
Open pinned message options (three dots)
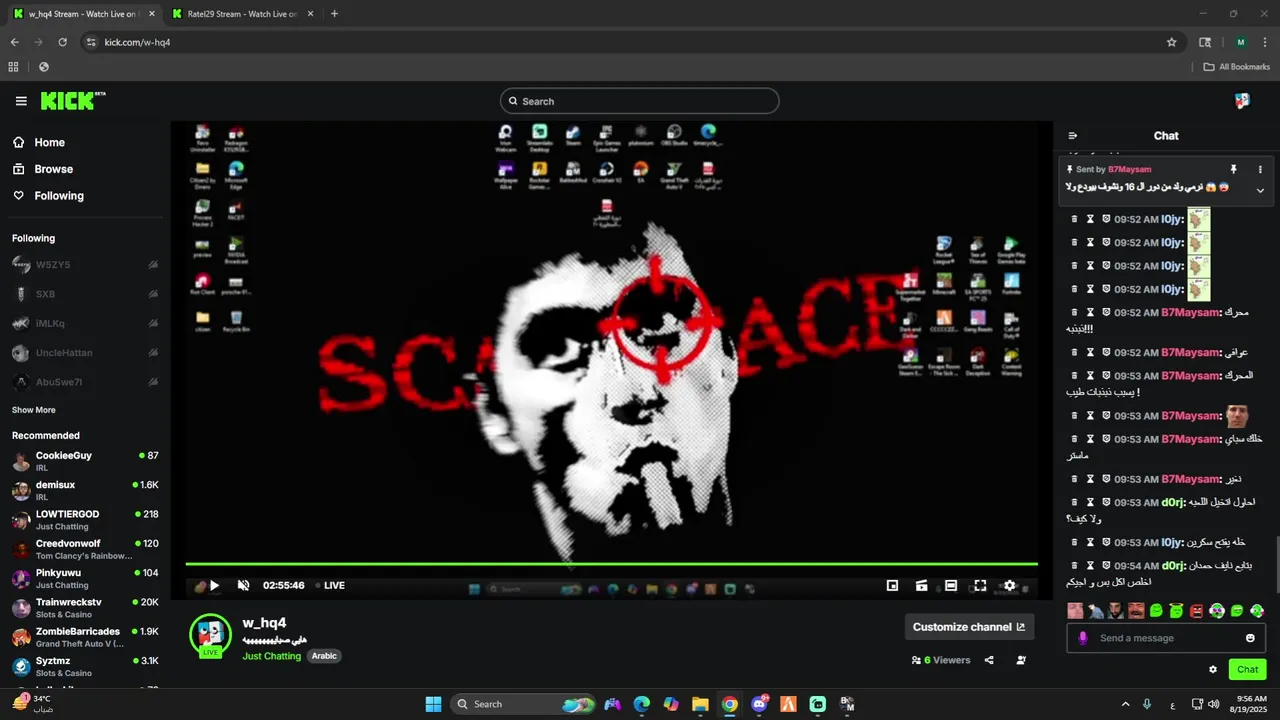click(1260, 170)
